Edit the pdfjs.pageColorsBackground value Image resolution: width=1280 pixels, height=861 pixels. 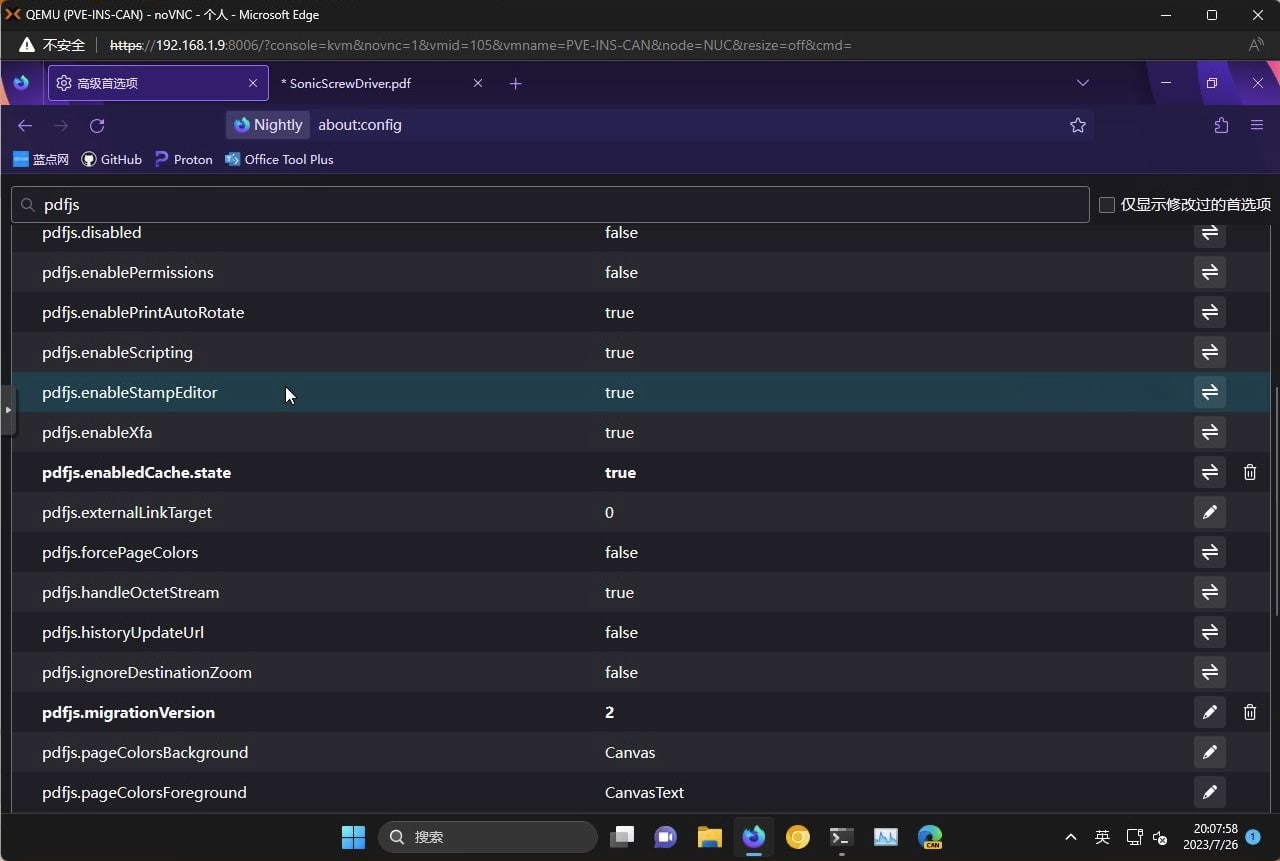click(1209, 752)
